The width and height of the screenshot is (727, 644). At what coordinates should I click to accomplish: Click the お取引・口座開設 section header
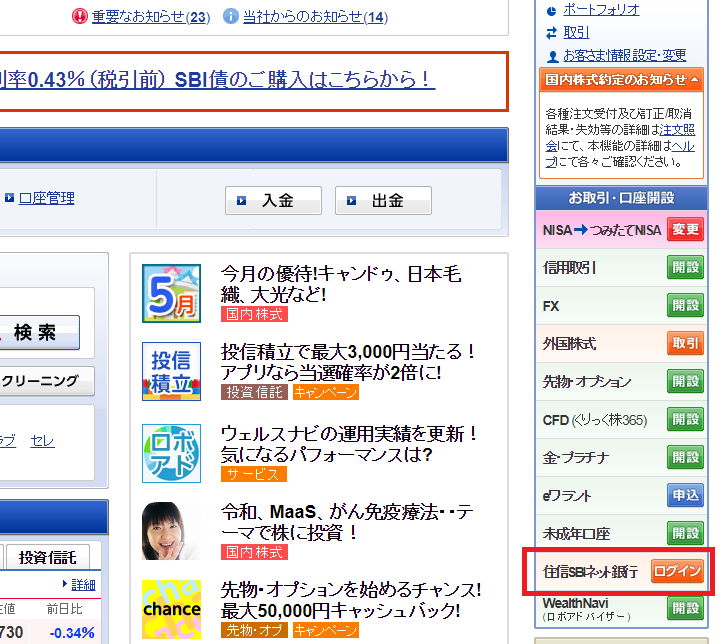621,198
